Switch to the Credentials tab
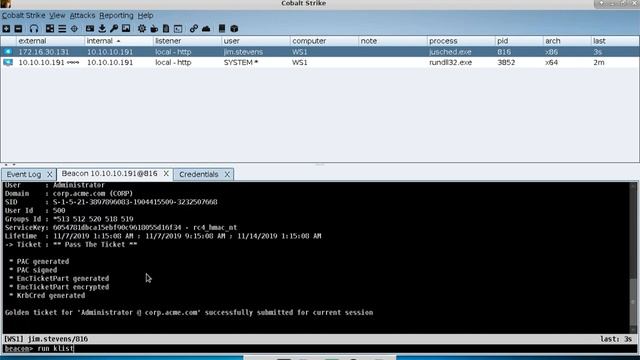 (199, 174)
